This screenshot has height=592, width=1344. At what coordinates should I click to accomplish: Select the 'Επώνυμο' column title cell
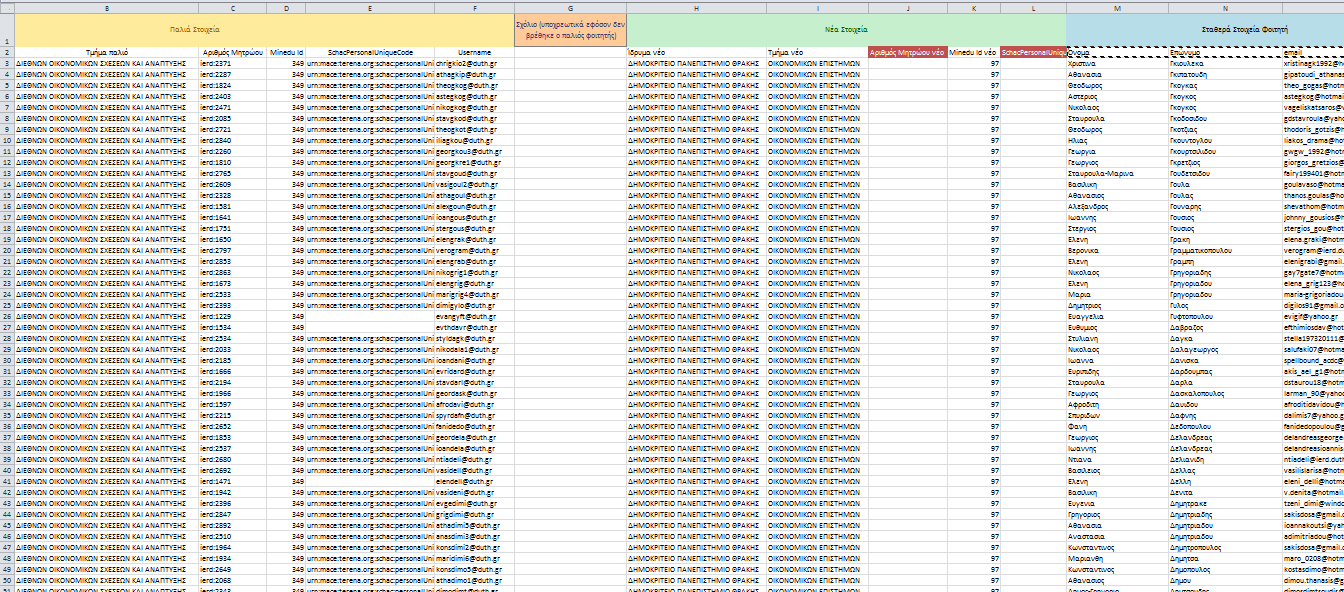[x=1225, y=51]
